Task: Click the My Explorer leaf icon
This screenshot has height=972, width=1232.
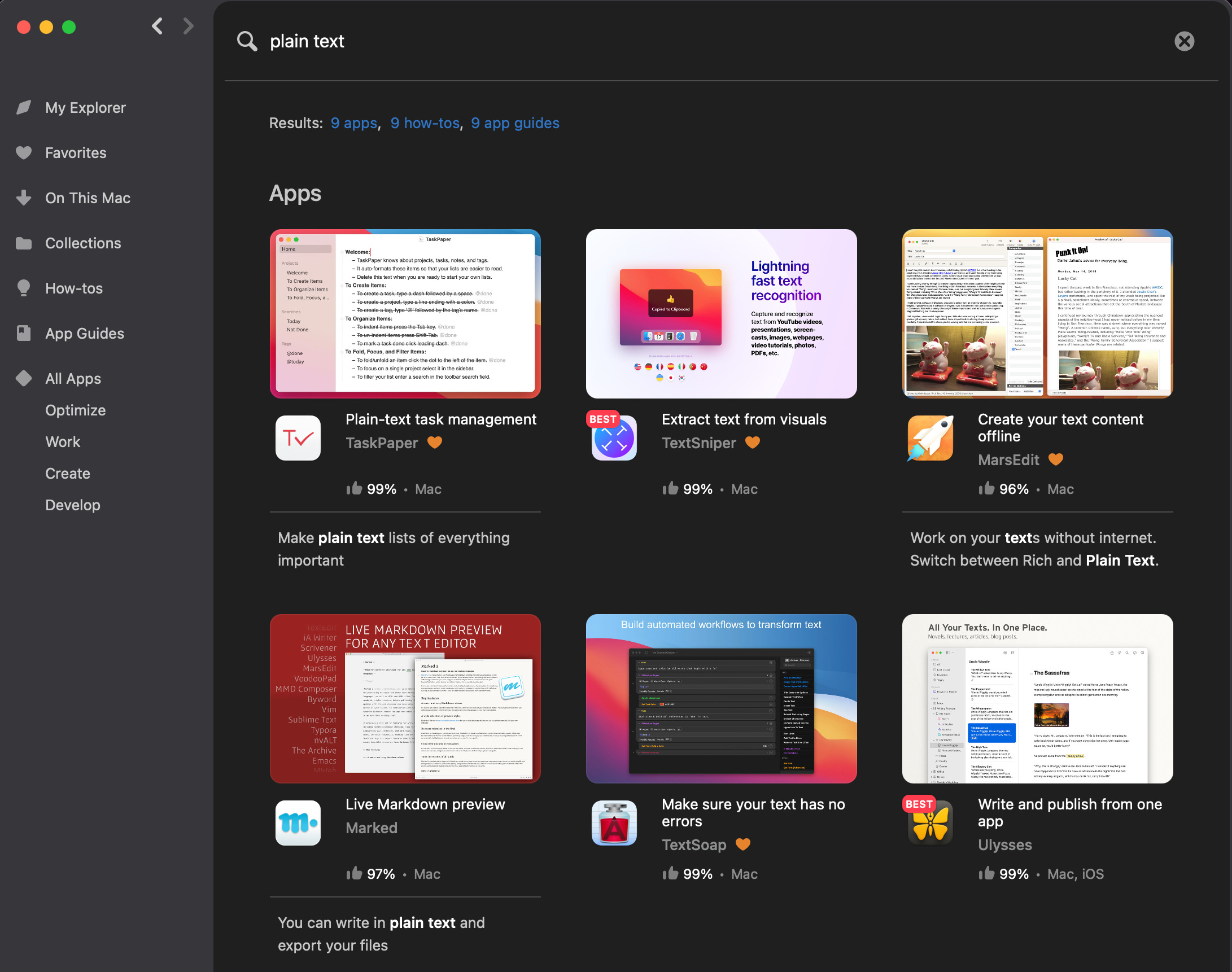Action: tap(24, 108)
